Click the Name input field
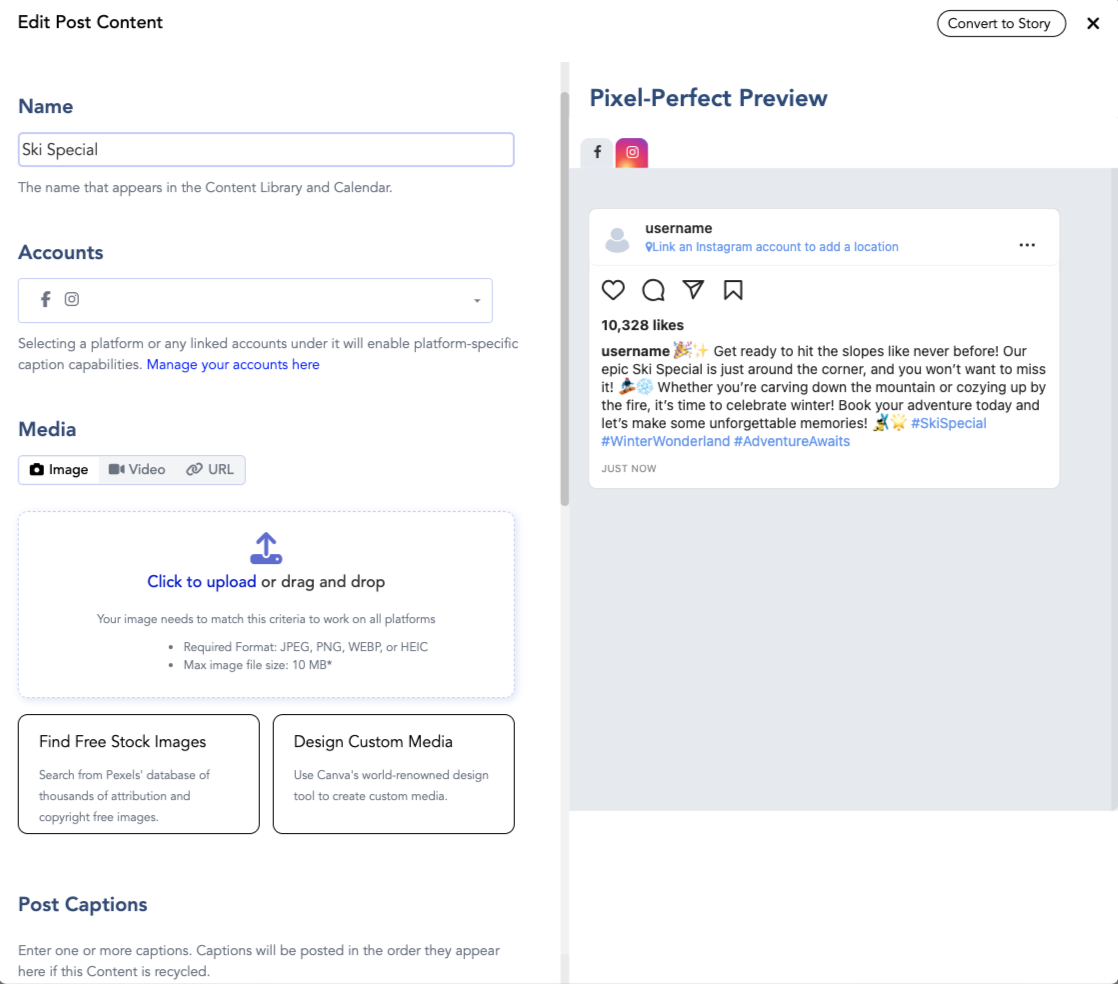The height and width of the screenshot is (984, 1118). [x=266, y=150]
